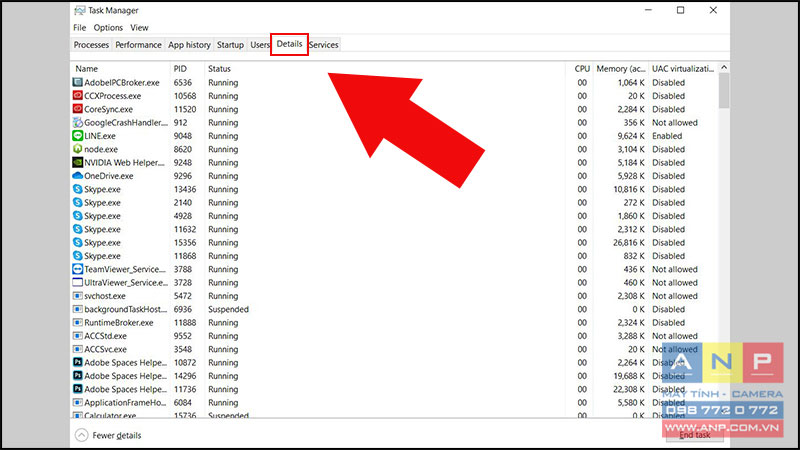800x450 pixels.
Task: Click Skype icon for PID 4928
Action: tap(78, 215)
